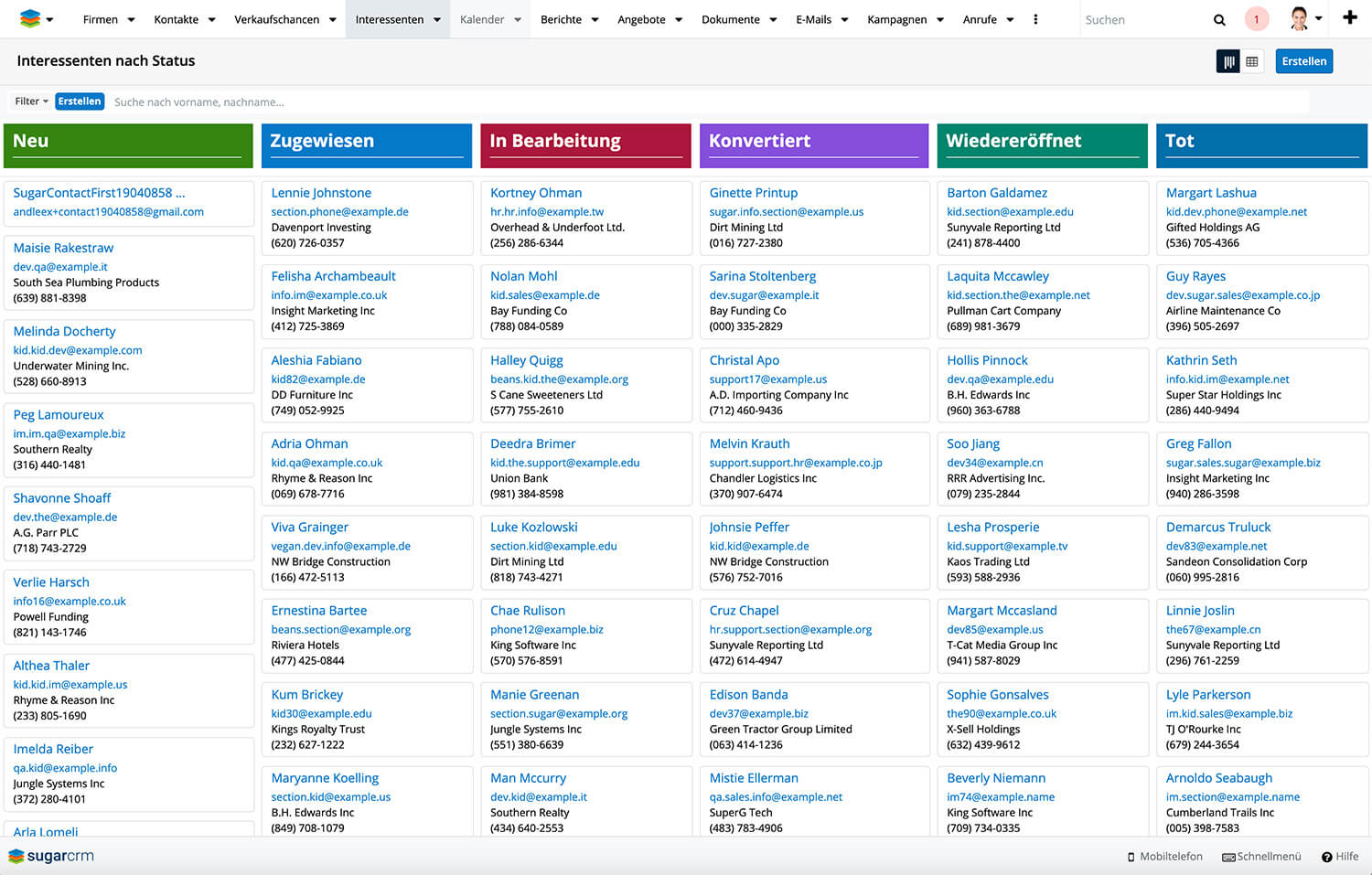The height and width of the screenshot is (875, 1372).
Task: Open the Kampagnen module tab
Action: click(x=896, y=19)
